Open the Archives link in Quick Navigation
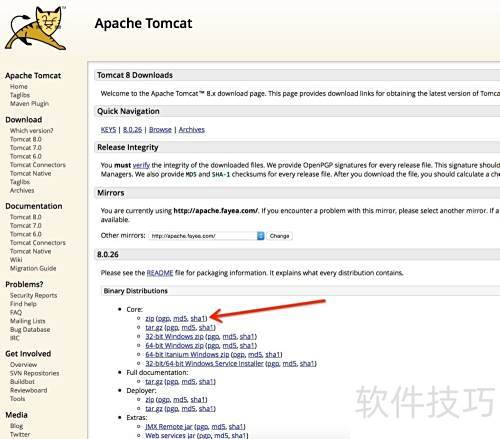Image resolution: width=500 pixels, height=439 pixels. pos(192,130)
